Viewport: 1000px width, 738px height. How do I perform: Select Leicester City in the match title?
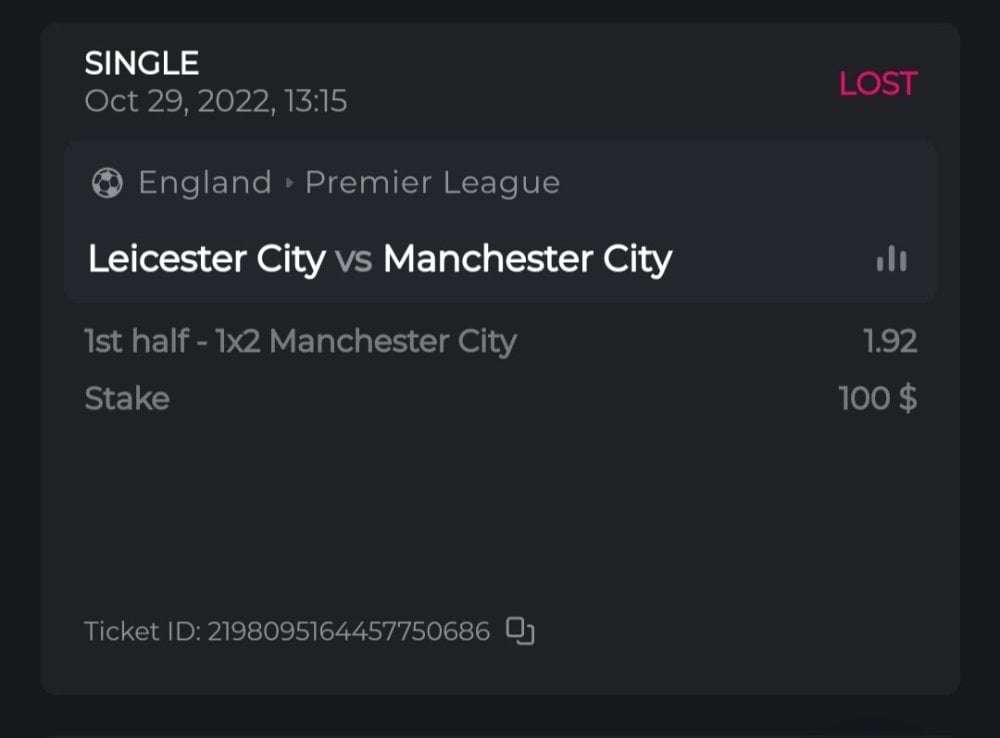coord(206,260)
